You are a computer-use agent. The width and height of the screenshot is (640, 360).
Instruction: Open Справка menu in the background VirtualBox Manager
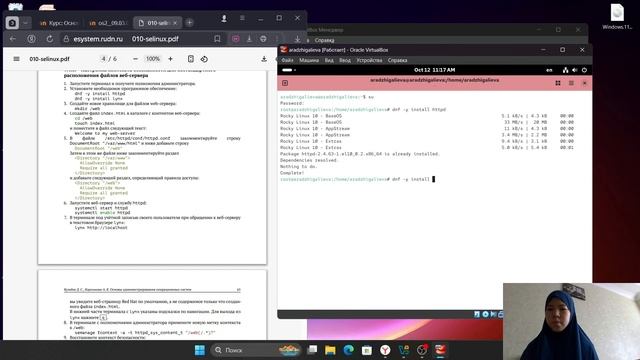point(324,40)
